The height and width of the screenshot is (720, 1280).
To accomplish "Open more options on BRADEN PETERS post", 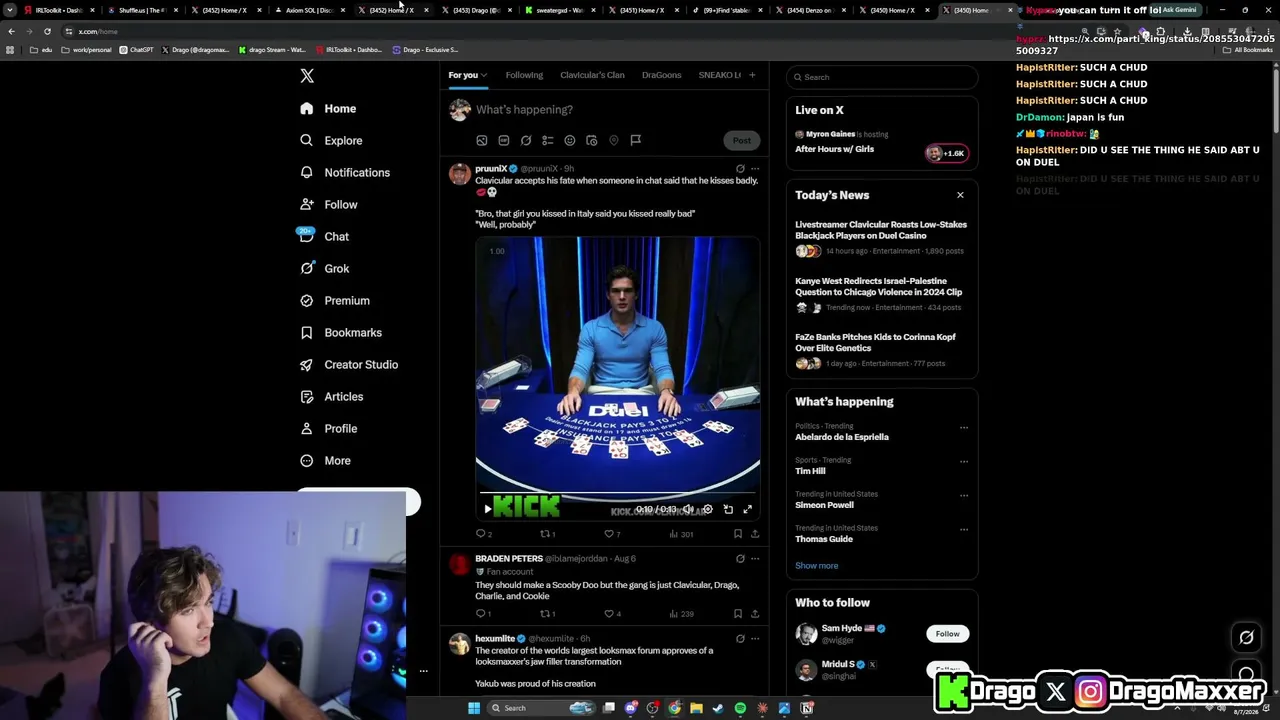I will pyautogui.click(x=755, y=558).
